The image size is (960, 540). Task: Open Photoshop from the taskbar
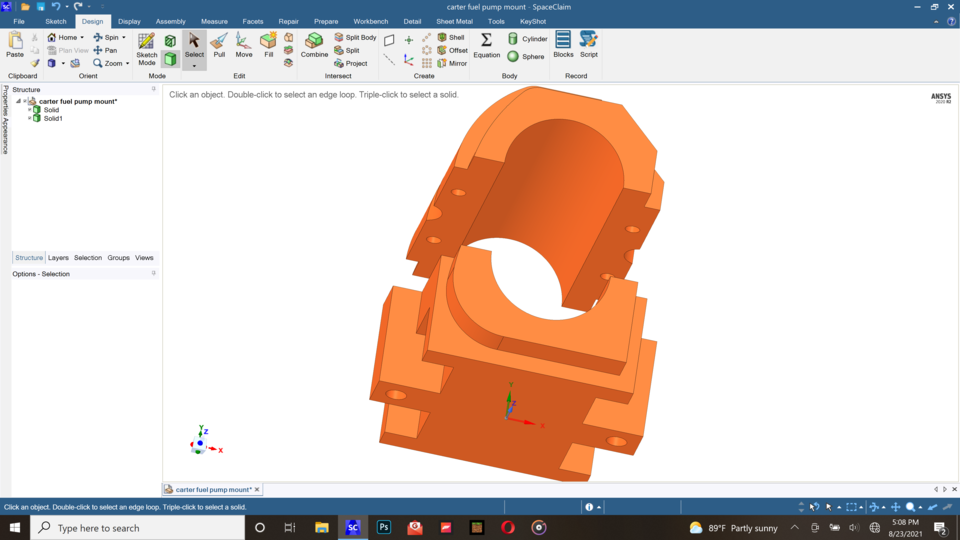[x=384, y=527]
